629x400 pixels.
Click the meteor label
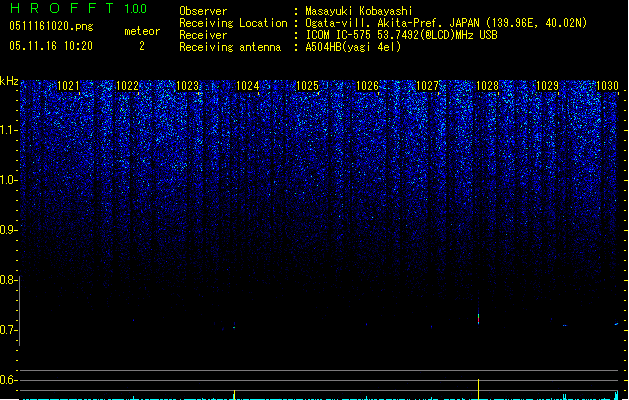point(142,31)
